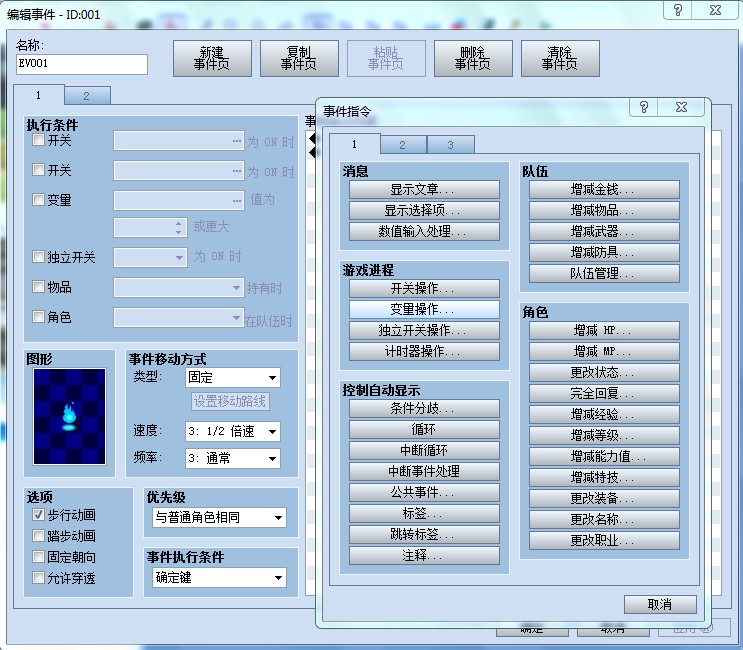
Task: Select event page tab 1
Action: click(x=38, y=95)
